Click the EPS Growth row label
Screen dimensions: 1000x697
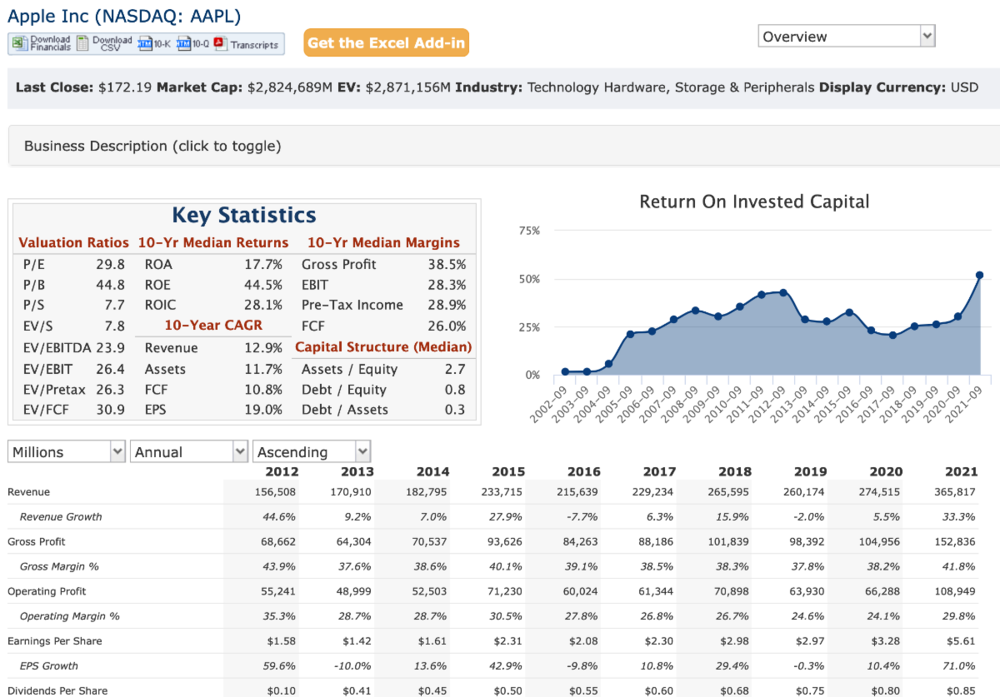coord(48,666)
